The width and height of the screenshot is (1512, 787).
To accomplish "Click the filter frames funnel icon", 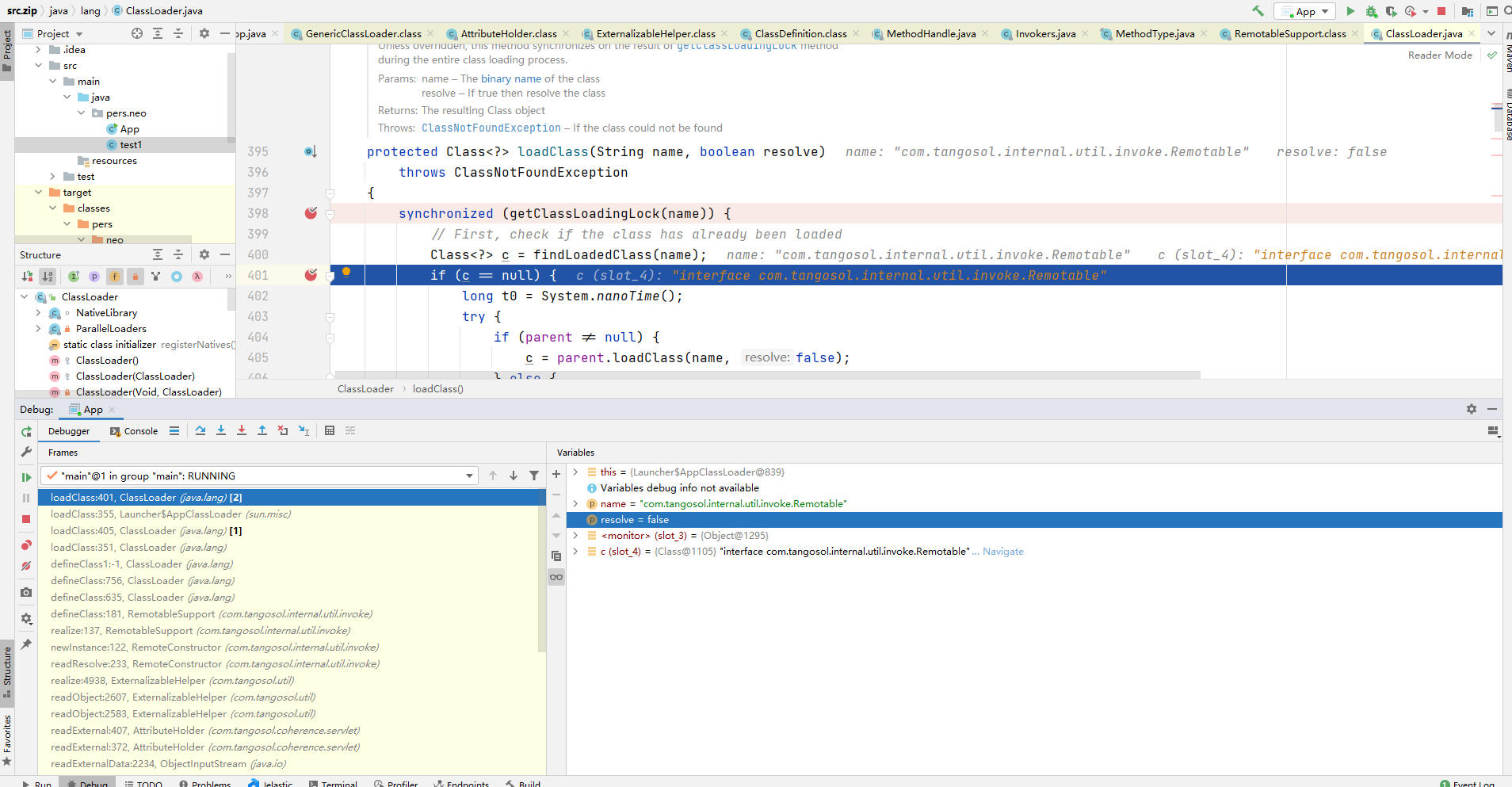I will click(534, 476).
